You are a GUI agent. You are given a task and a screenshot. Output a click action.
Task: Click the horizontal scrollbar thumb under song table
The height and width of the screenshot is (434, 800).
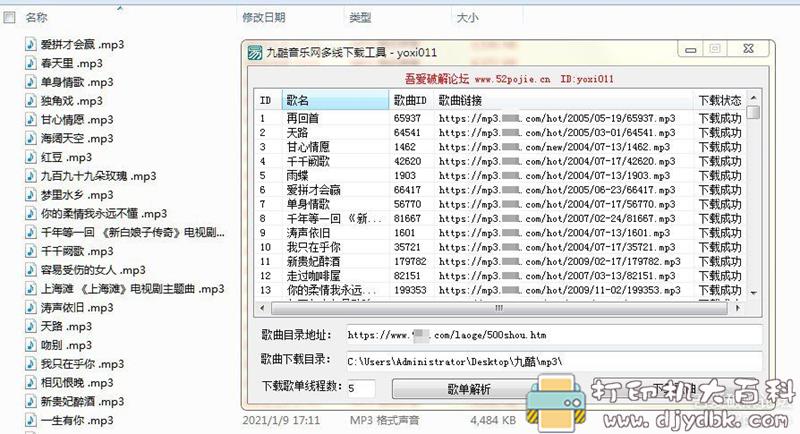point(499,308)
